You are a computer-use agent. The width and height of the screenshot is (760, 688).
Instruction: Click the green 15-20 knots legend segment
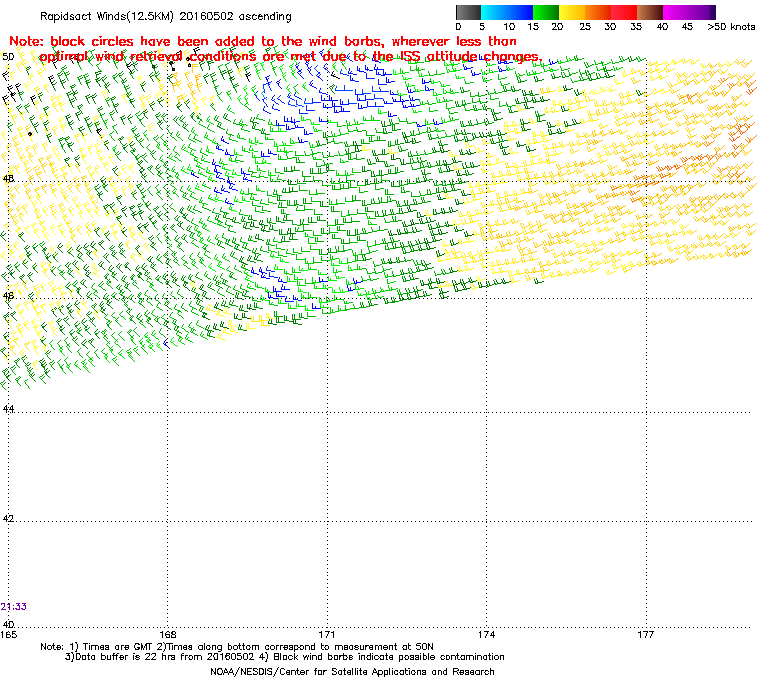coord(546,12)
